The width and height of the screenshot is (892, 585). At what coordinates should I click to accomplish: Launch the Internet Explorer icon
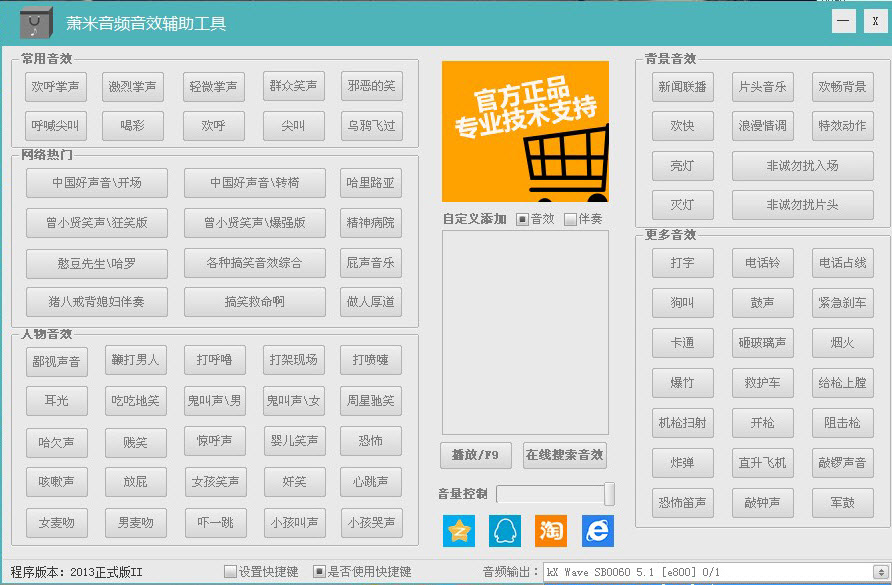pyautogui.click(x=597, y=530)
